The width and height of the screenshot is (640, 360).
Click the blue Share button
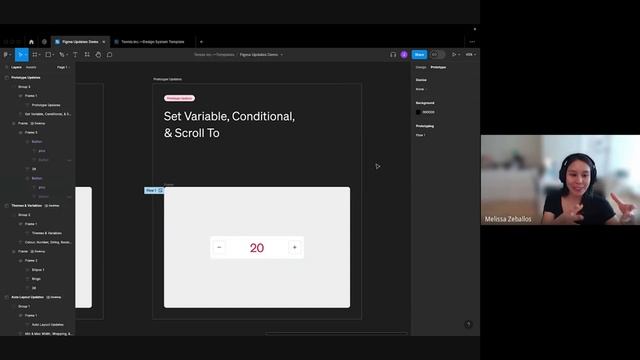[419, 54]
